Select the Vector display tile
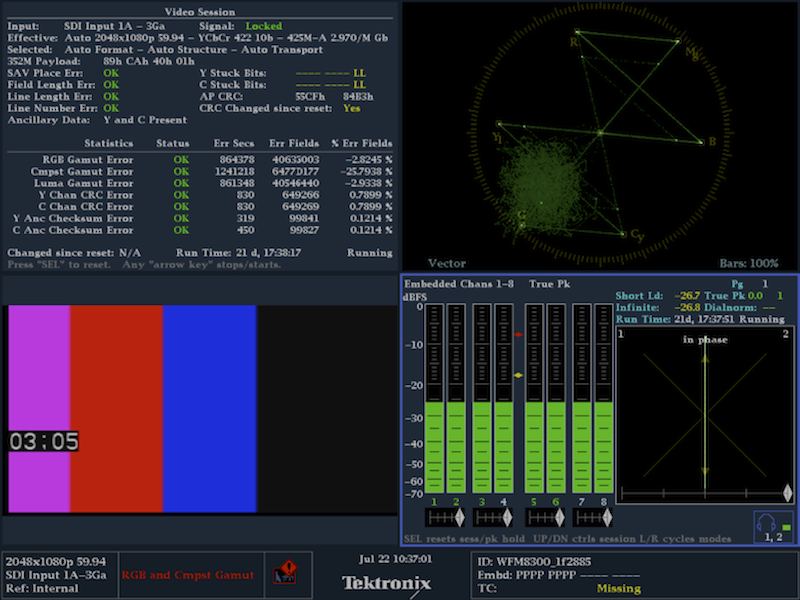Image resolution: width=800 pixels, height=600 pixels. click(x=599, y=135)
